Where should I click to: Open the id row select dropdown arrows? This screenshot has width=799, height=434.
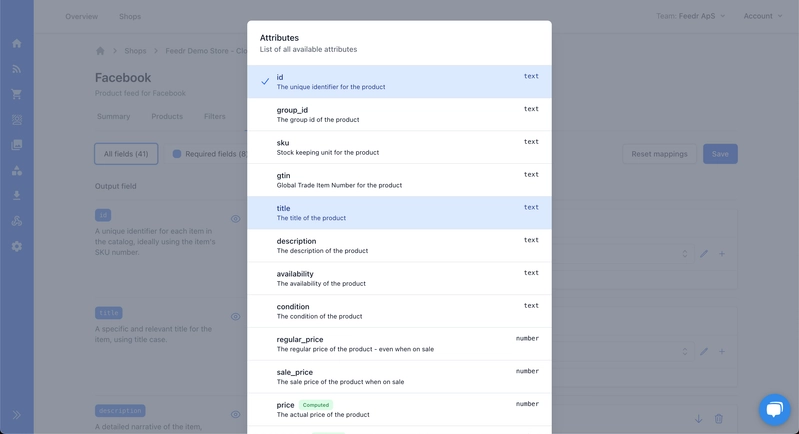coord(685,254)
